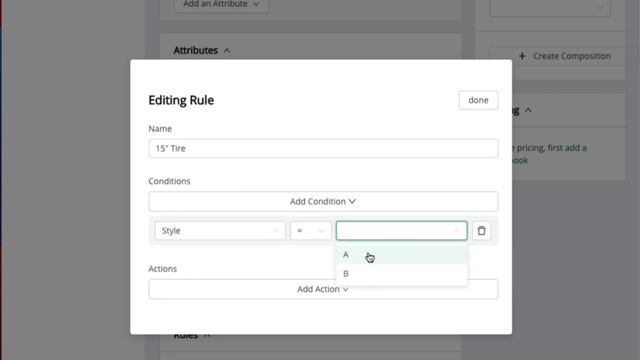Open the Style attribute dropdown

coord(220,231)
